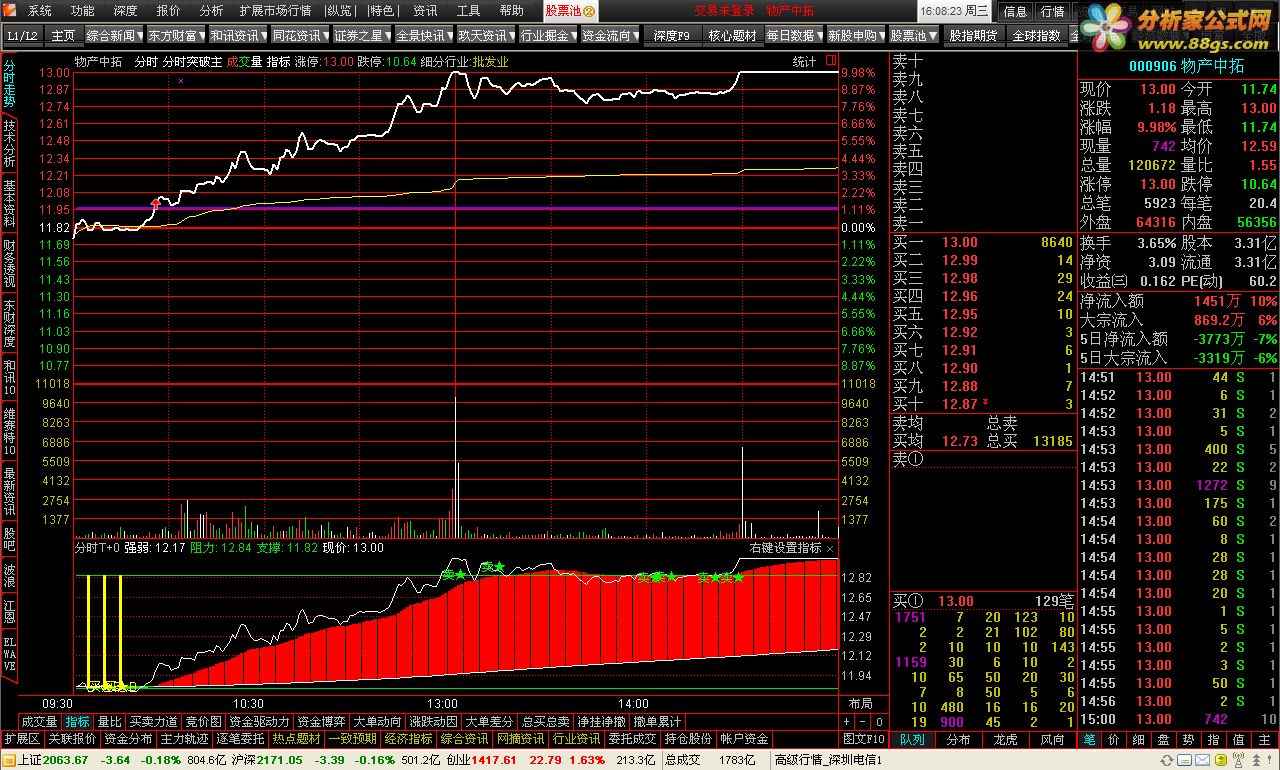Click the red arrow marker on price line
This screenshot has width=1280, height=770.
(x=155, y=204)
